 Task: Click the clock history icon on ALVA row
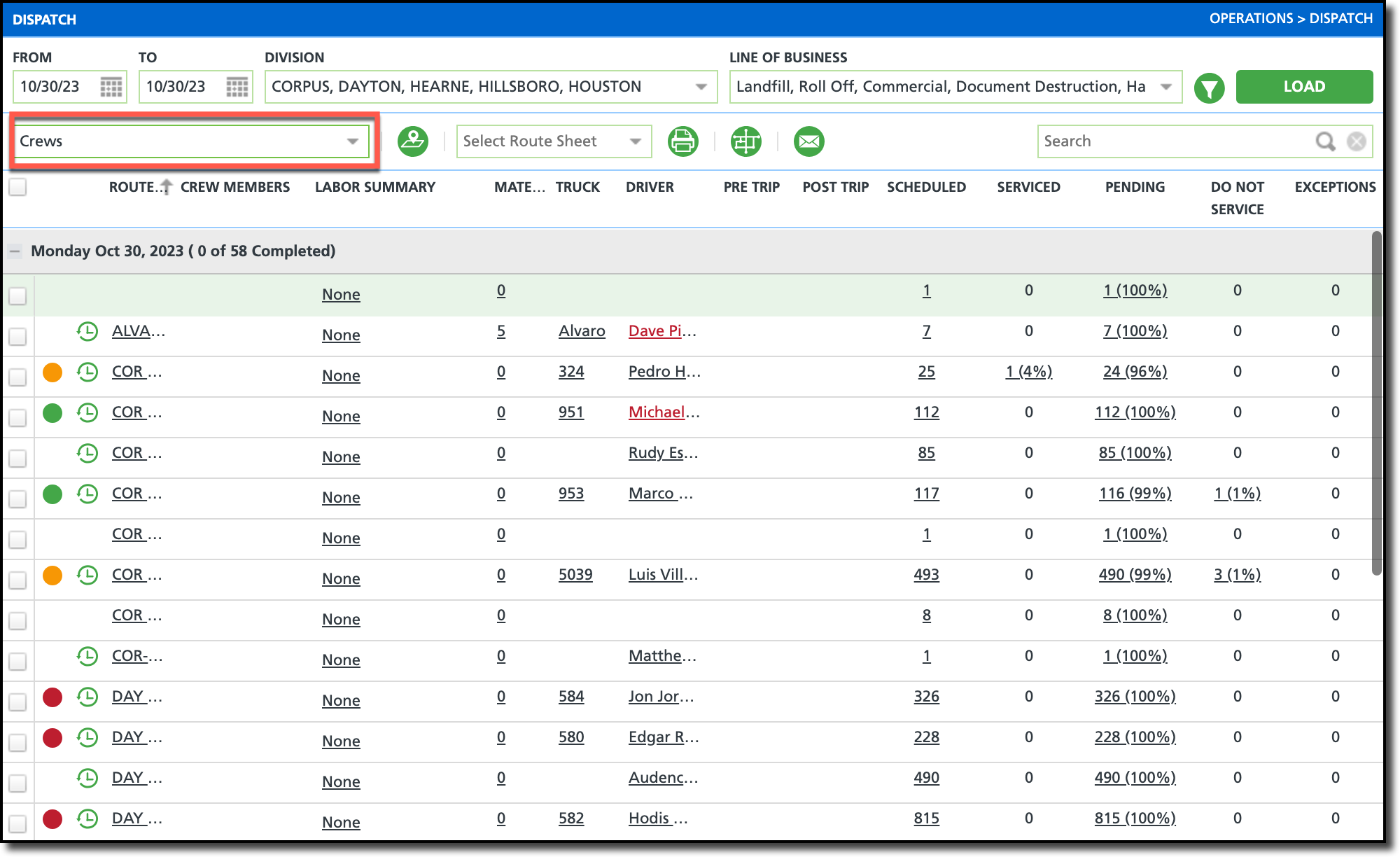click(87, 331)
